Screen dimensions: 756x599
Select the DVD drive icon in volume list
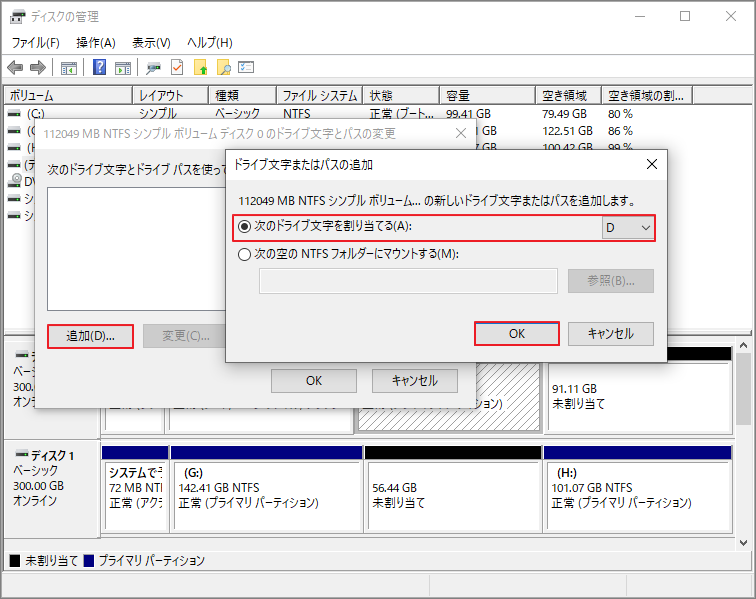pos(16,180)
